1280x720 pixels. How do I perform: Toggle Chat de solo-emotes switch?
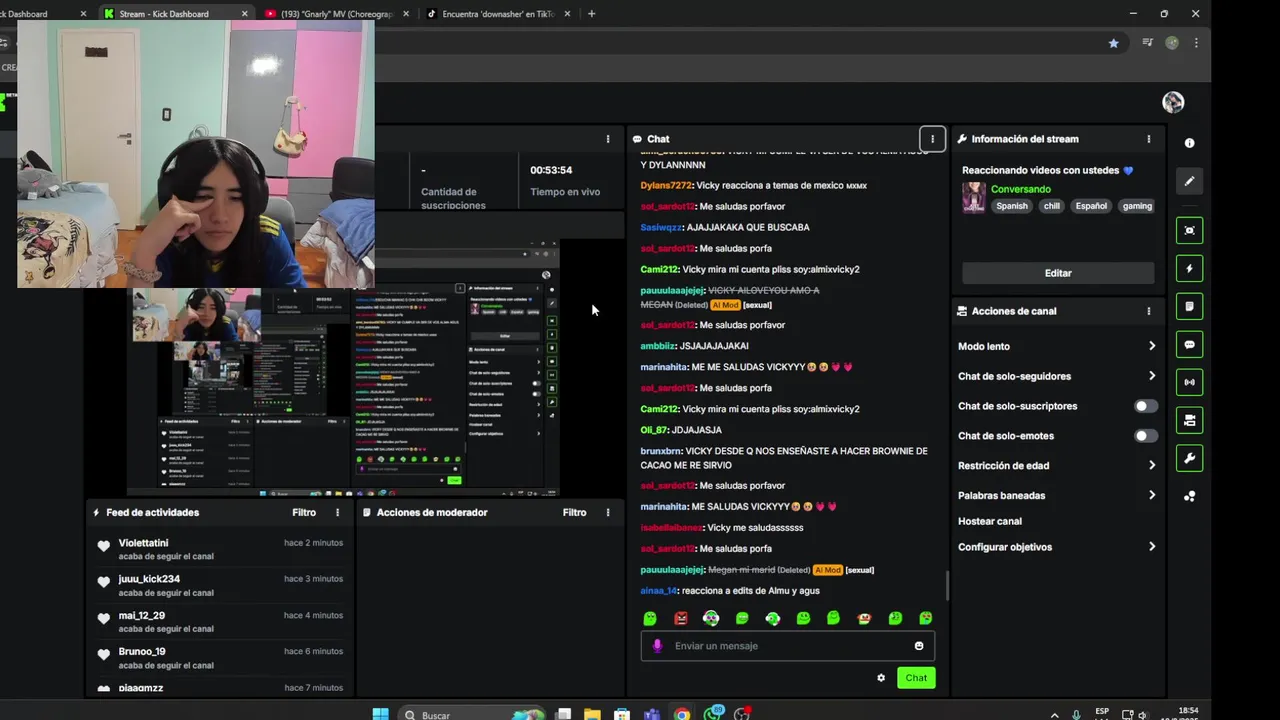pos(1146,436)
